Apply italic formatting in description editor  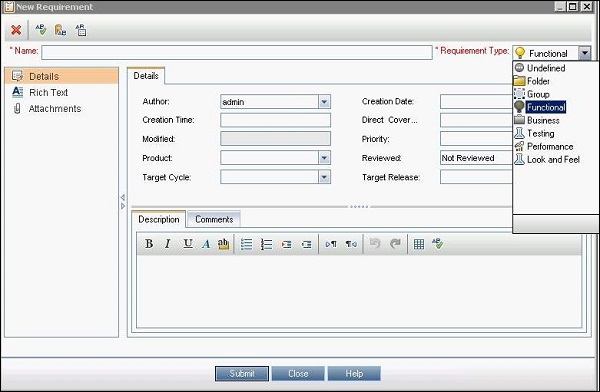167,244
